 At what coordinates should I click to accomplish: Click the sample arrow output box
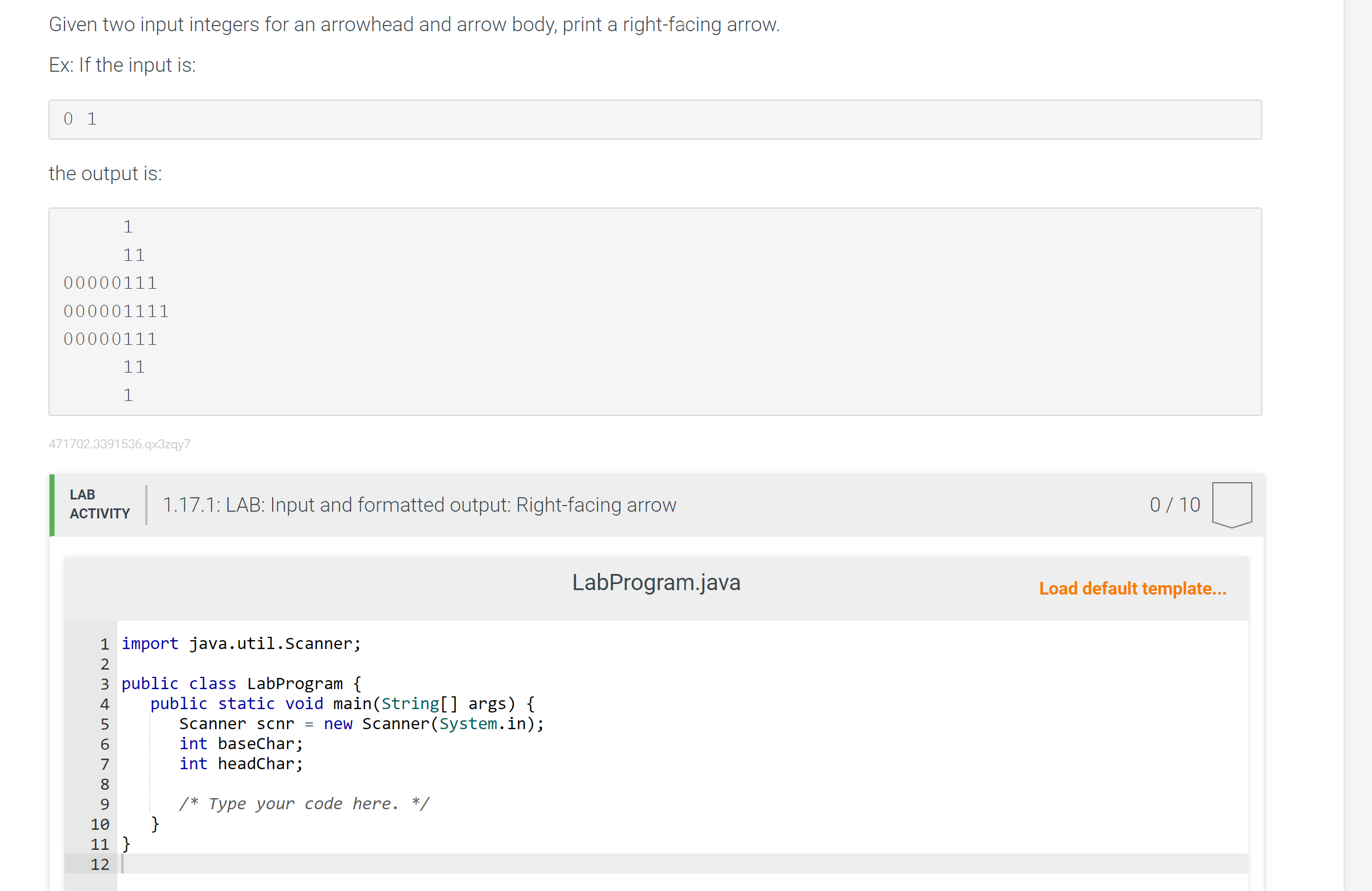point(655,311)
